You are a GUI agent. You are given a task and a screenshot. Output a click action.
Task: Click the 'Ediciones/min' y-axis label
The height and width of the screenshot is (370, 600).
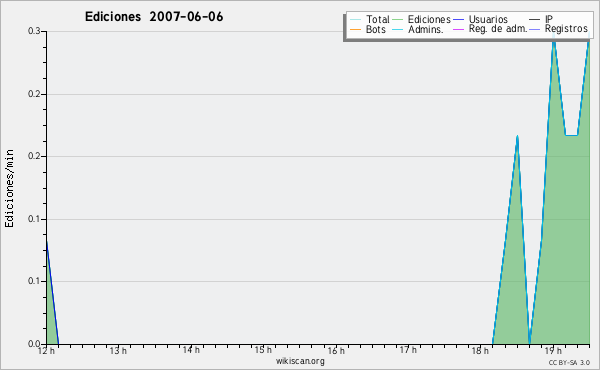coord(9,188)
